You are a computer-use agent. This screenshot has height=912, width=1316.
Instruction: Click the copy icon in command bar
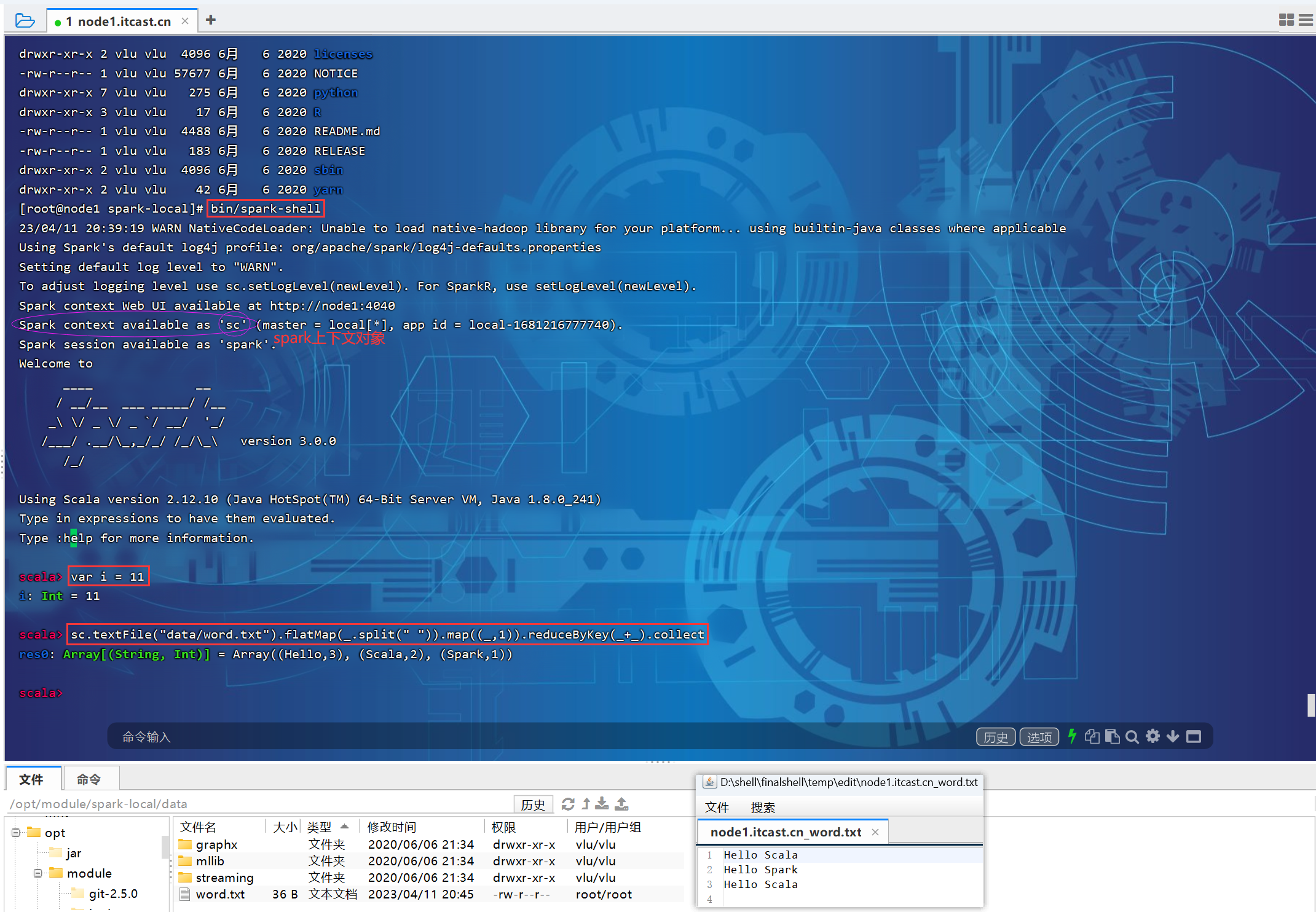click(1092, 736)
